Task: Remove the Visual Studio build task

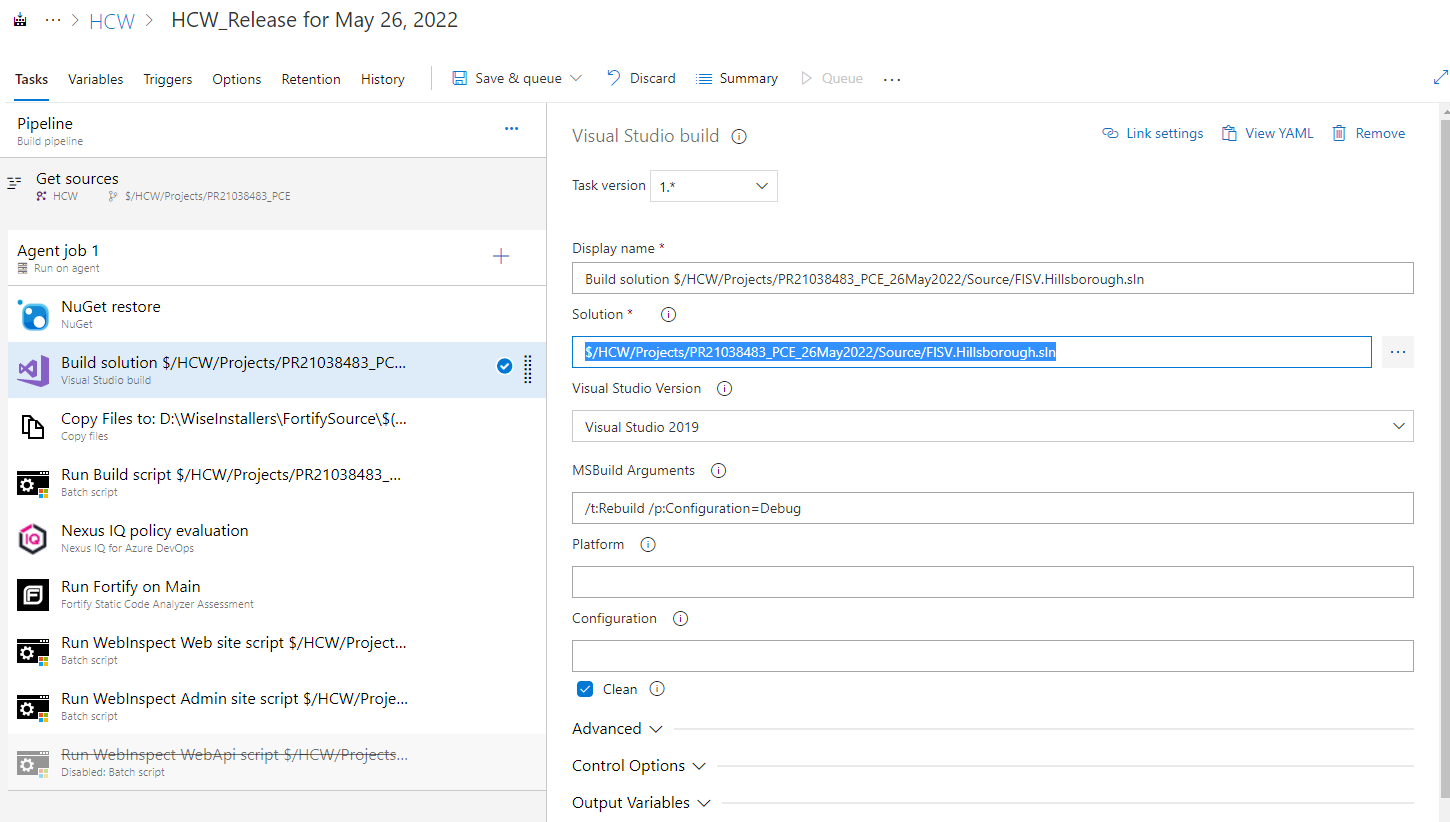Action: [x=1368, y=133]
